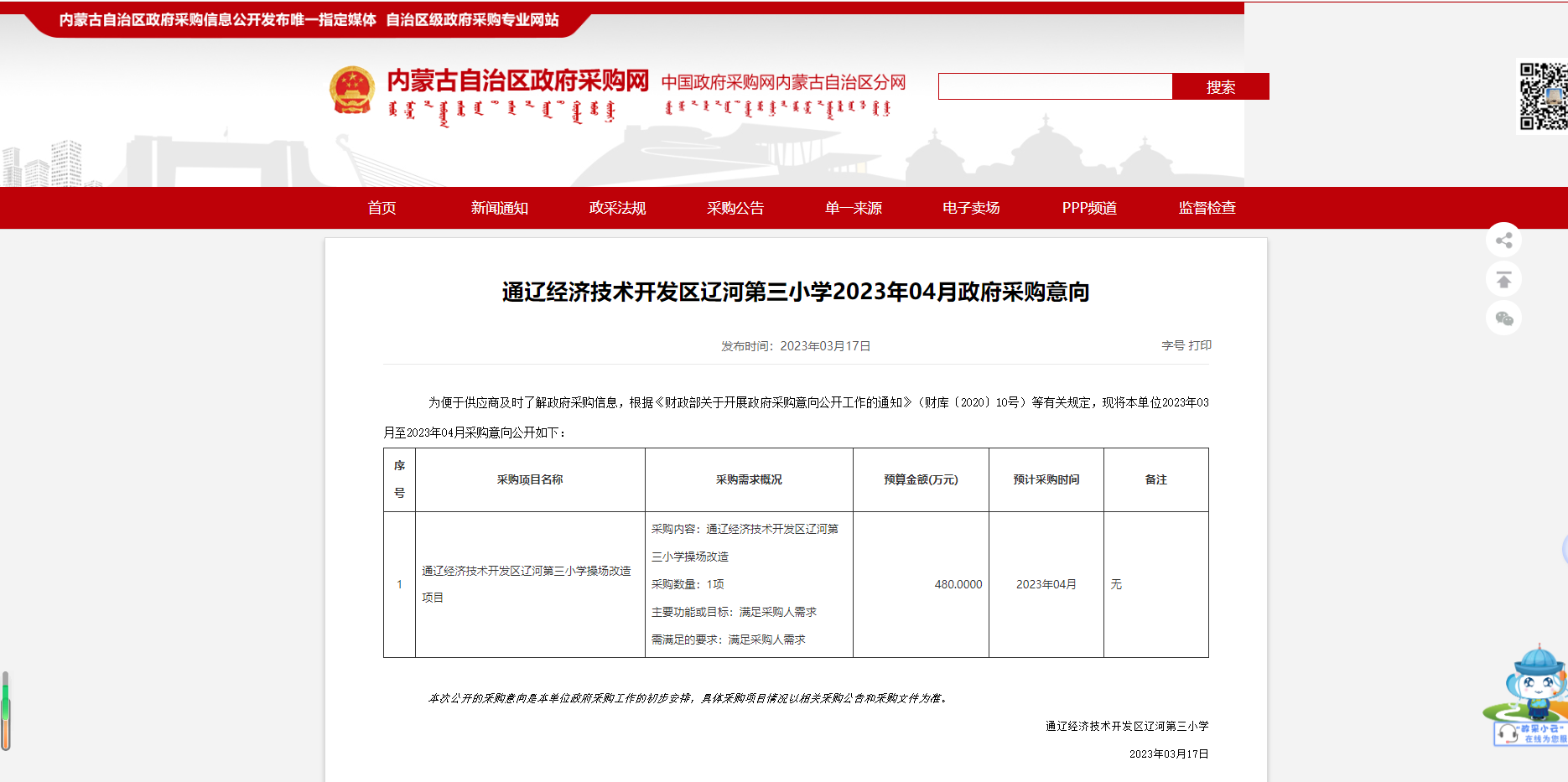This screenshot has width=1568, height=782.
Task: Open the 单一来源 navigation item
Action: 854,208
